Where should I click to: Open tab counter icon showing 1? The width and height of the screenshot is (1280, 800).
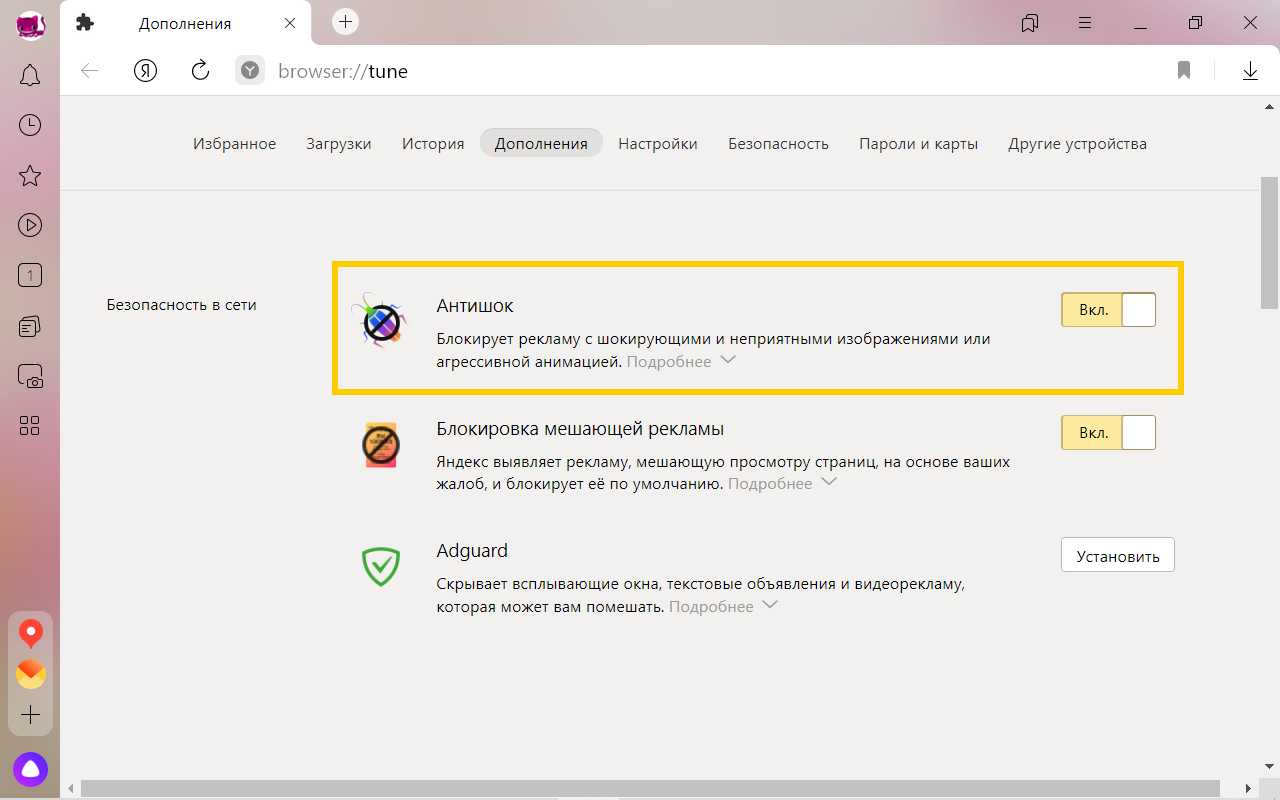tap(30, 275)
